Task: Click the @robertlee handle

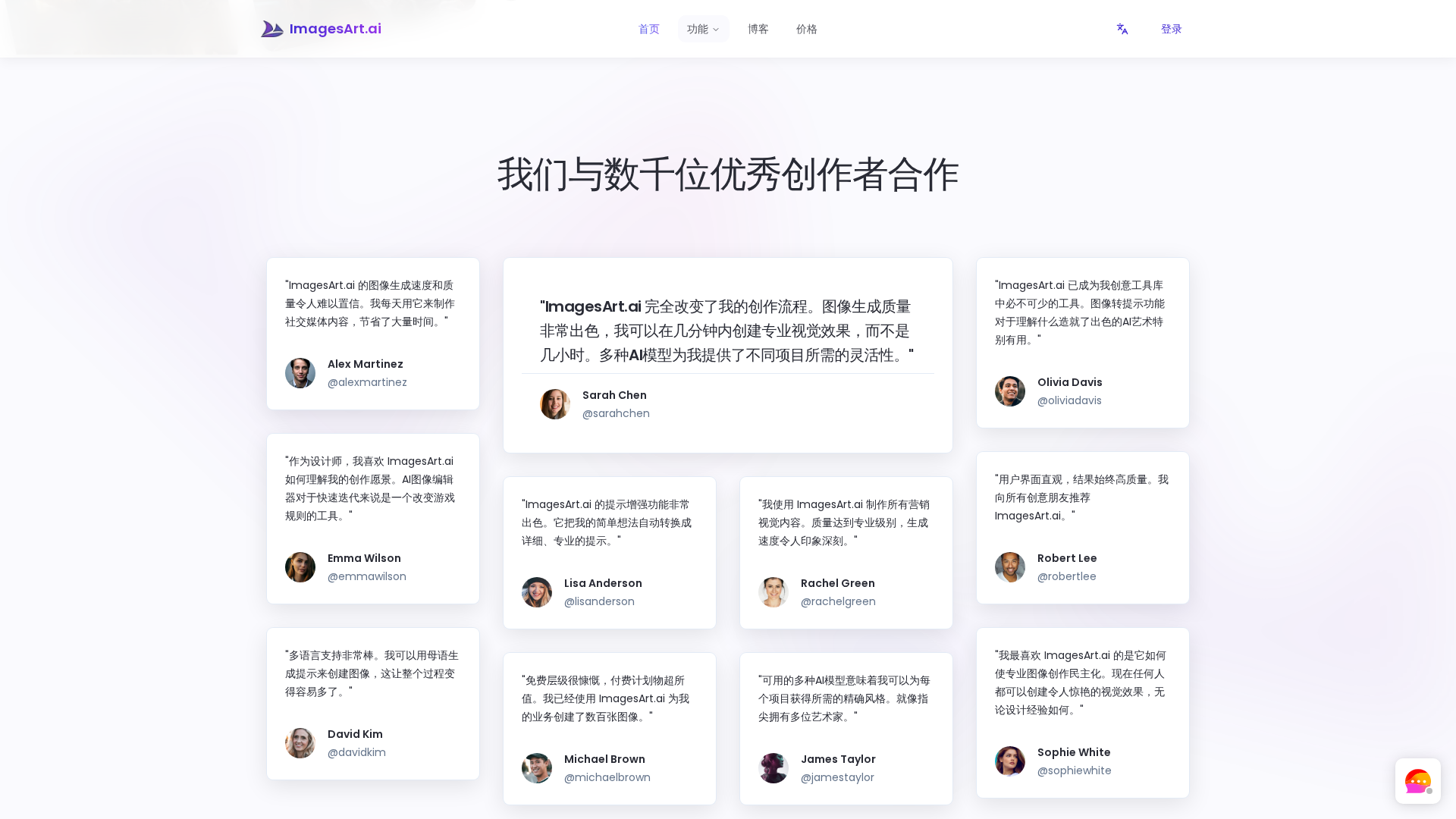Action: click(x=1066, y=576)
